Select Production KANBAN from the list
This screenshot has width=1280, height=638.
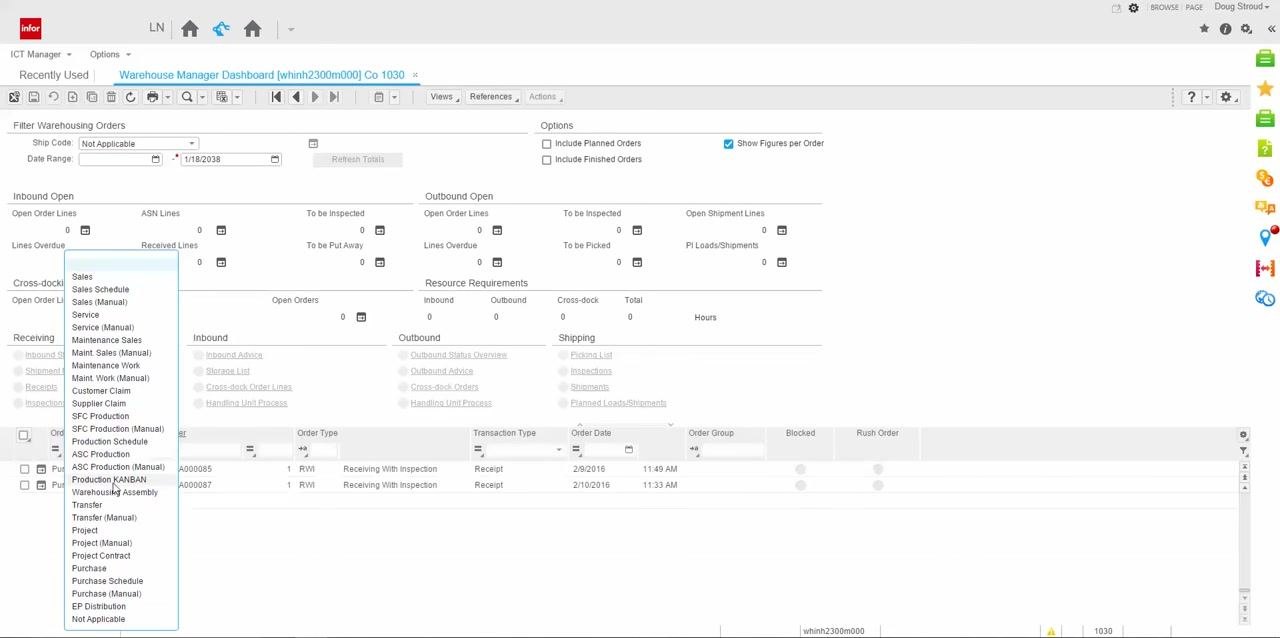click(109, 480)
